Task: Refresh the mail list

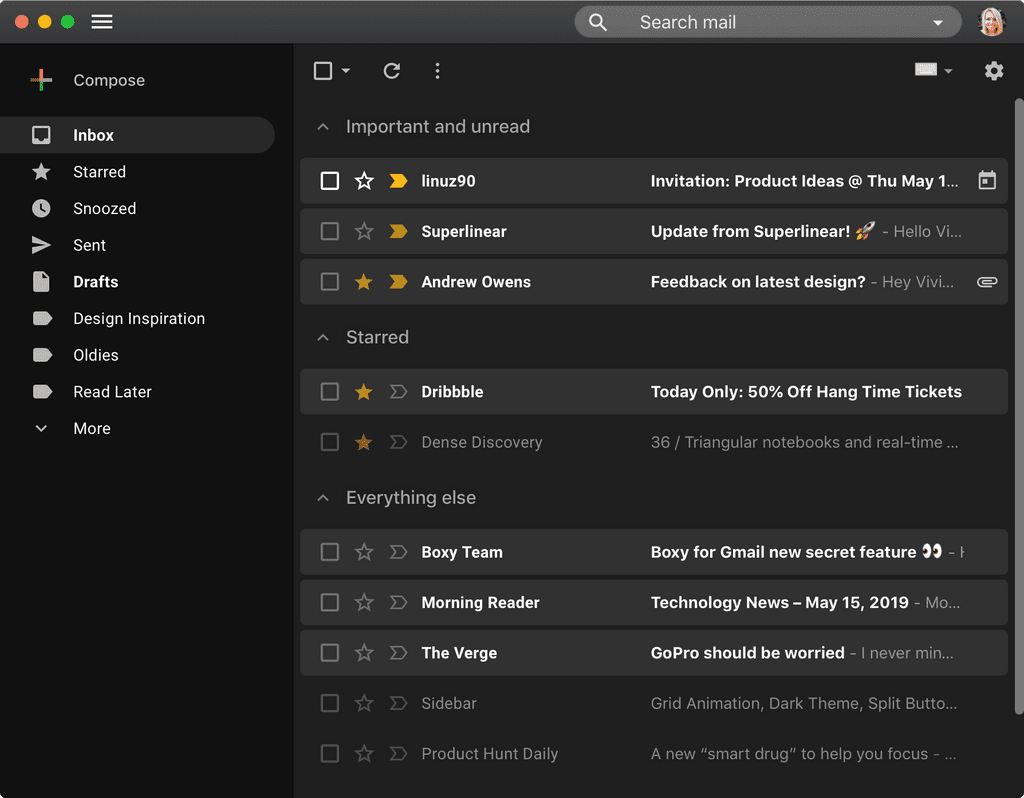Action: click(392, 71)
